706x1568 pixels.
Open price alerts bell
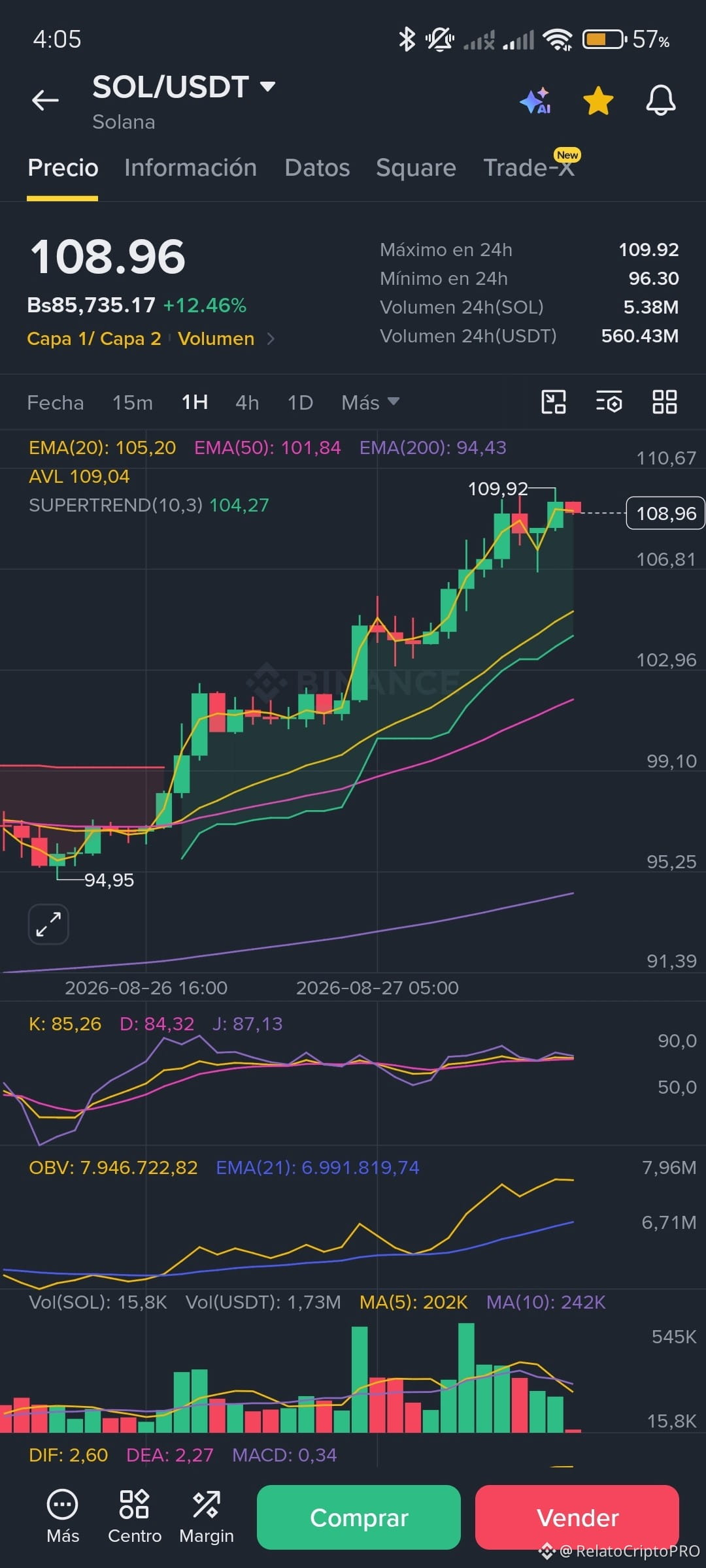[661, 101]
